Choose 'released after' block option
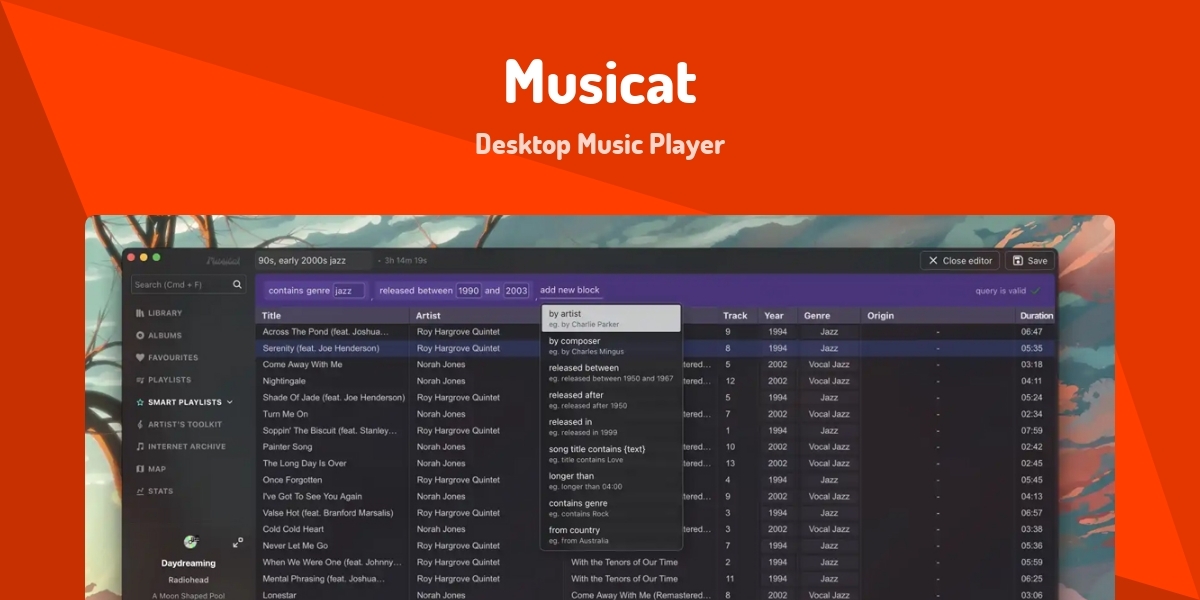Screen dimensions: 1200x600 coord(611,399)
